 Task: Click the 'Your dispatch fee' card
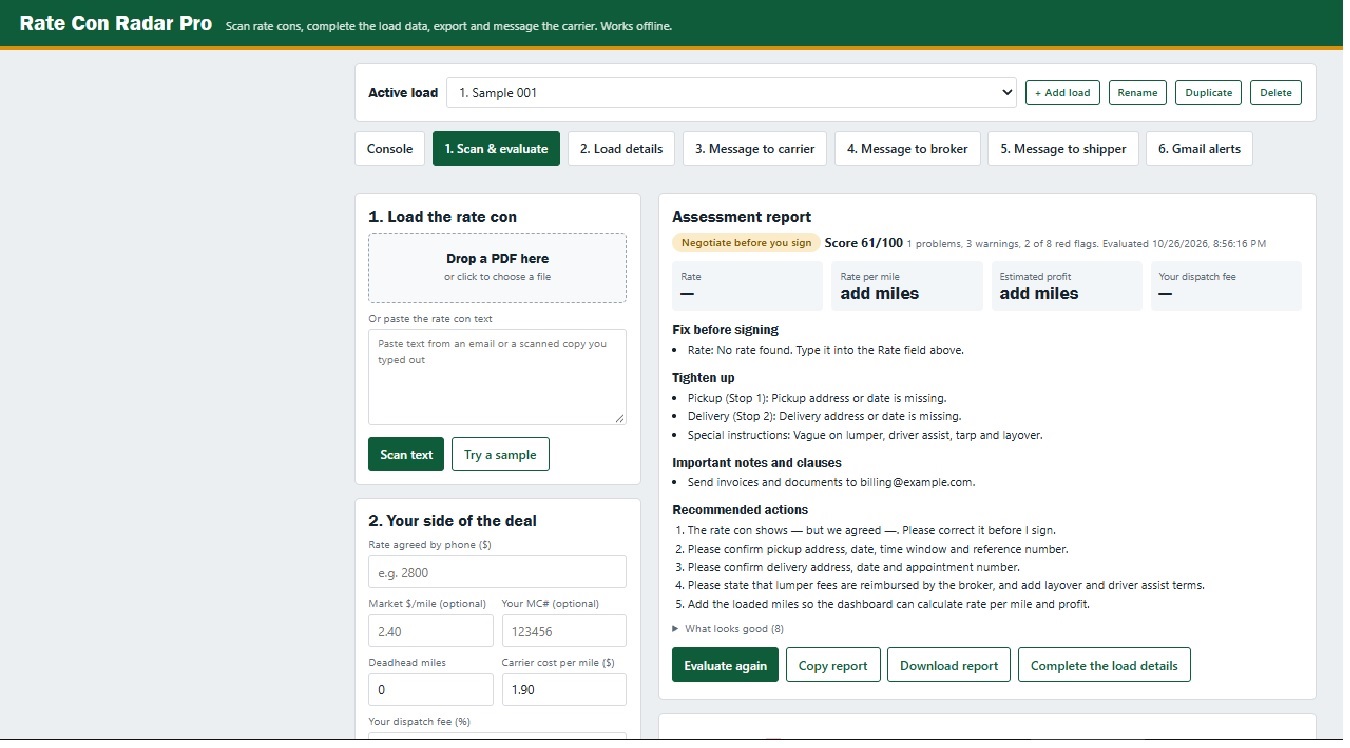pos(1226,286)
